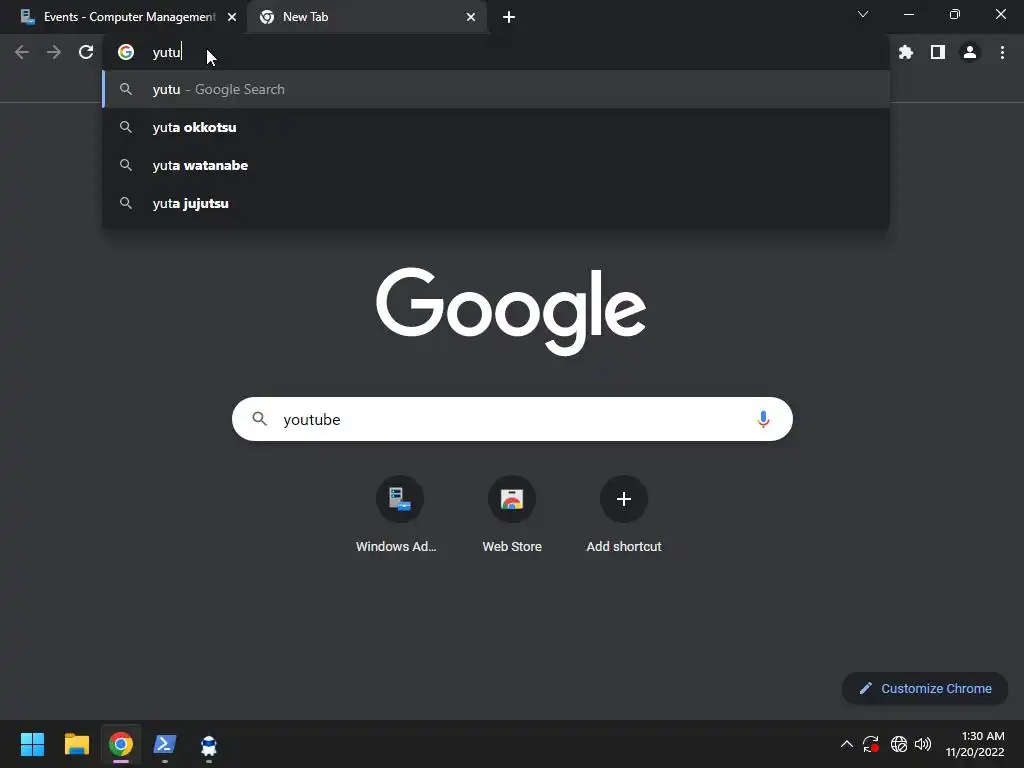Click the search box containing youtube
Image resolution: width=1024 pixels, height=768 pixels.
[512, 419]
